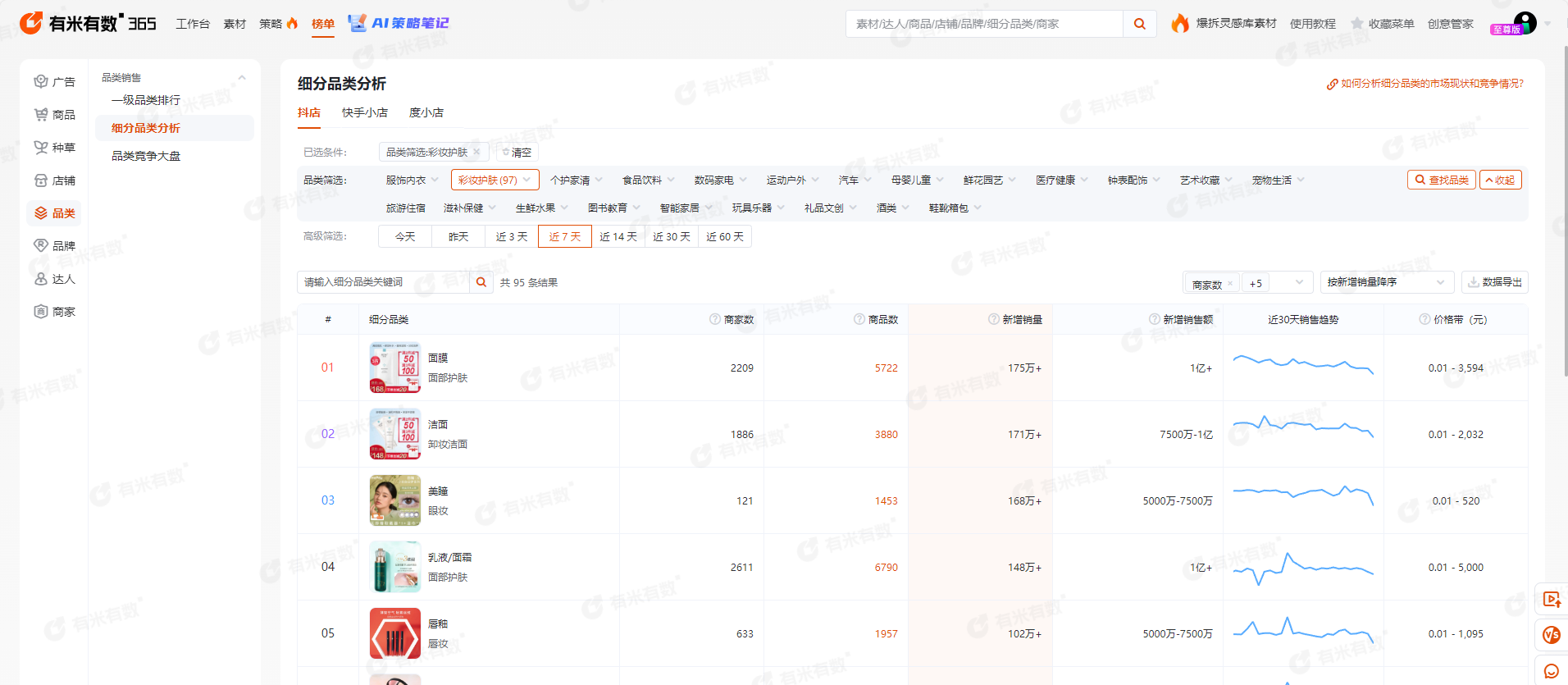Collapse the 品类销售 sidebar group

tap(242, 78)
